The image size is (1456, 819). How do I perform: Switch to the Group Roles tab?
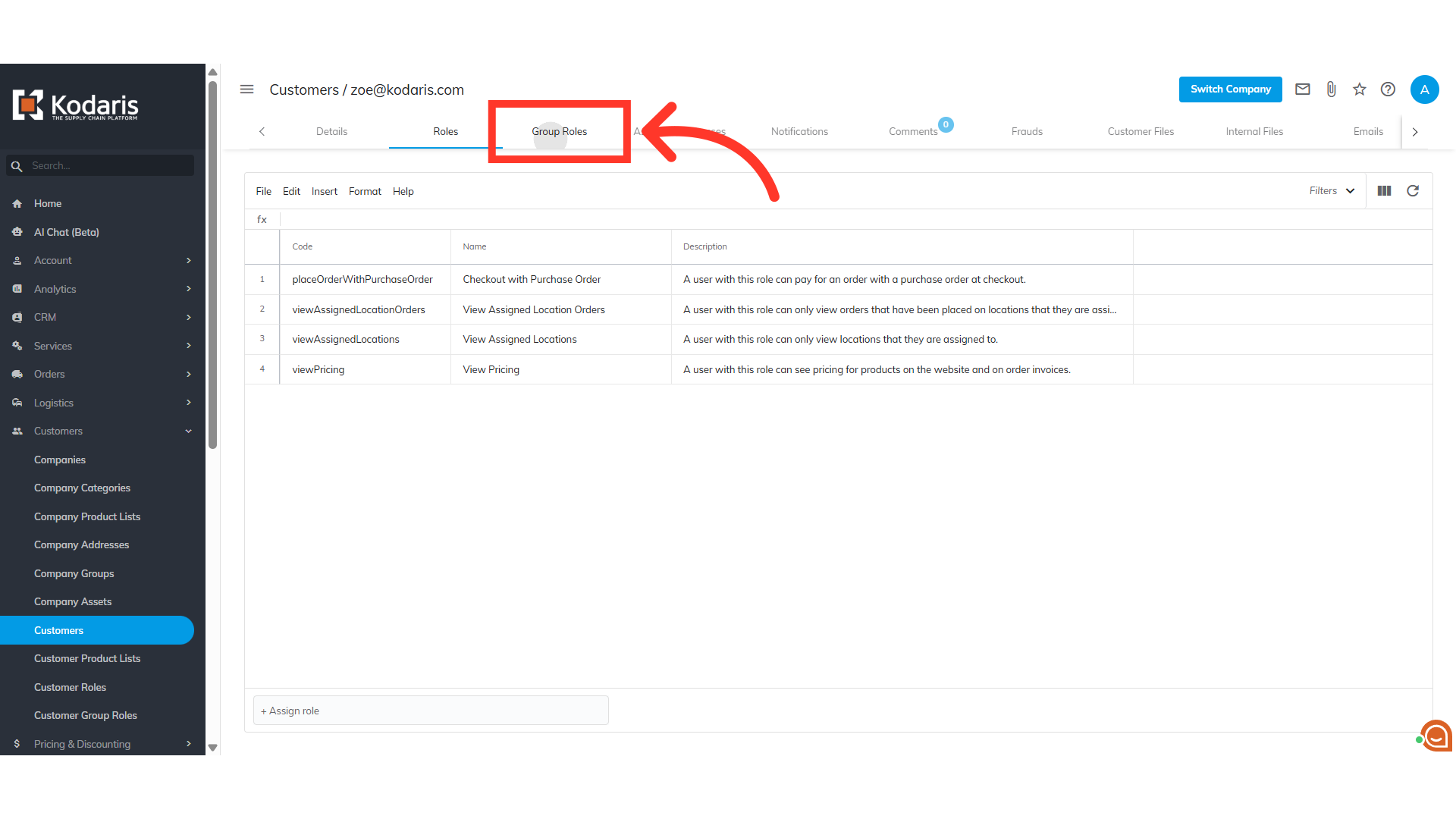(559, 131)
